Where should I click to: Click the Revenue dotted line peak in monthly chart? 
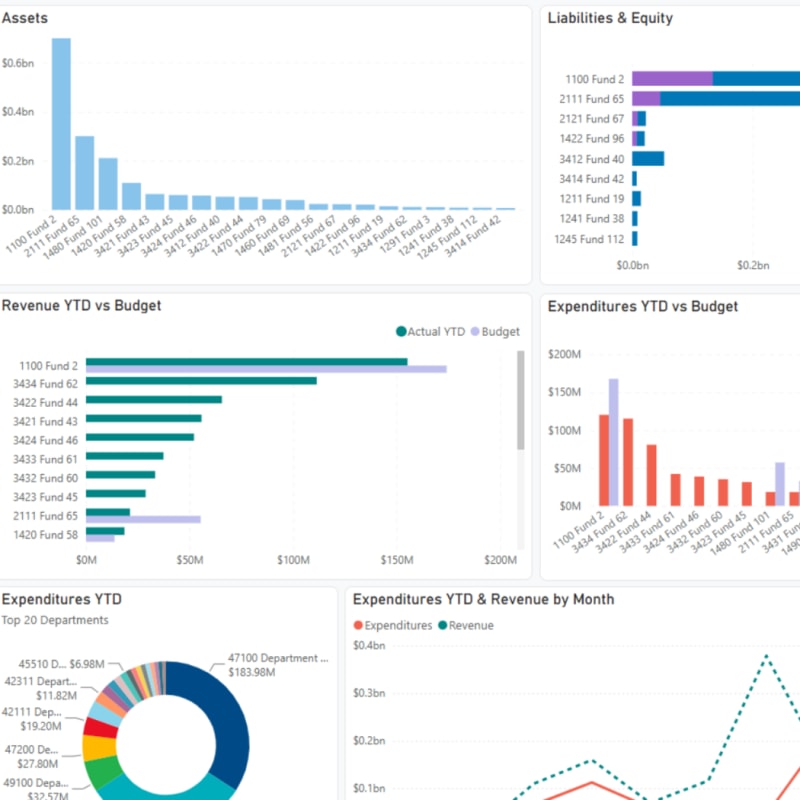click(x=766, y=656)
